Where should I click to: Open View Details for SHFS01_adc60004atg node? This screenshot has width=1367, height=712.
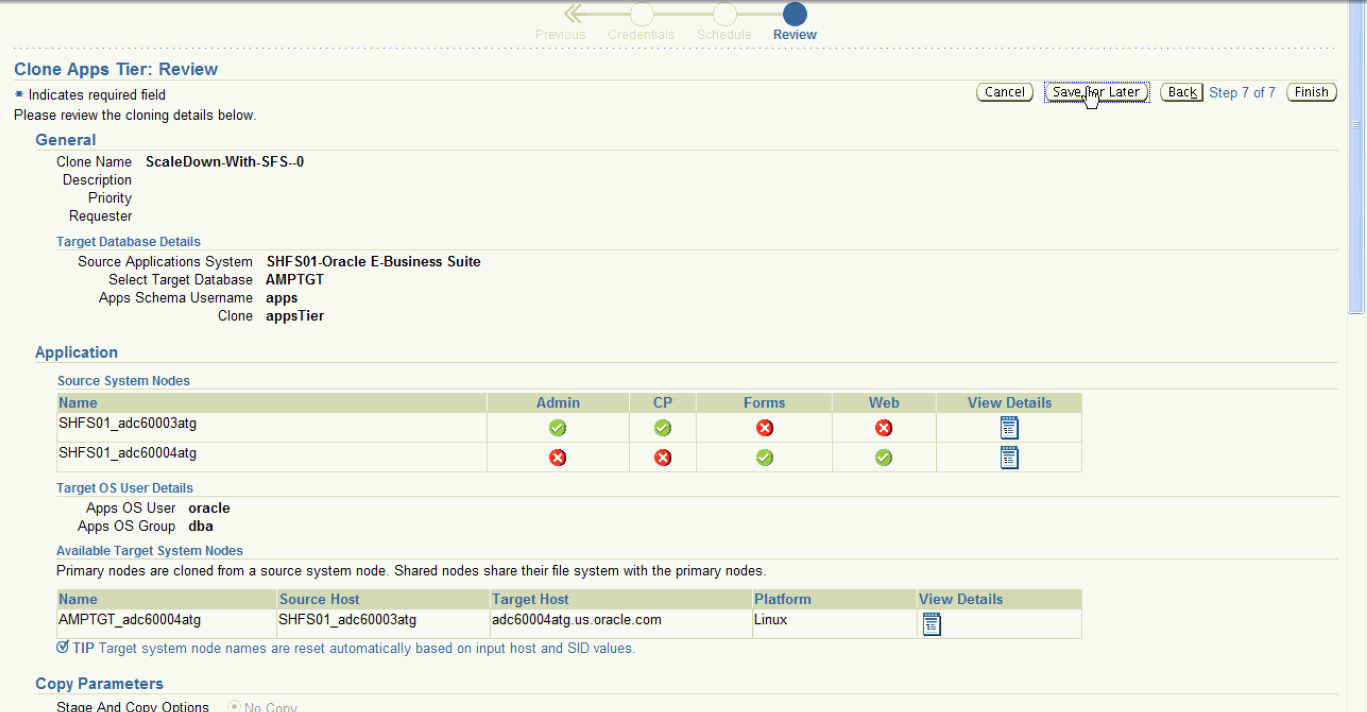[x=1009, y=457]
